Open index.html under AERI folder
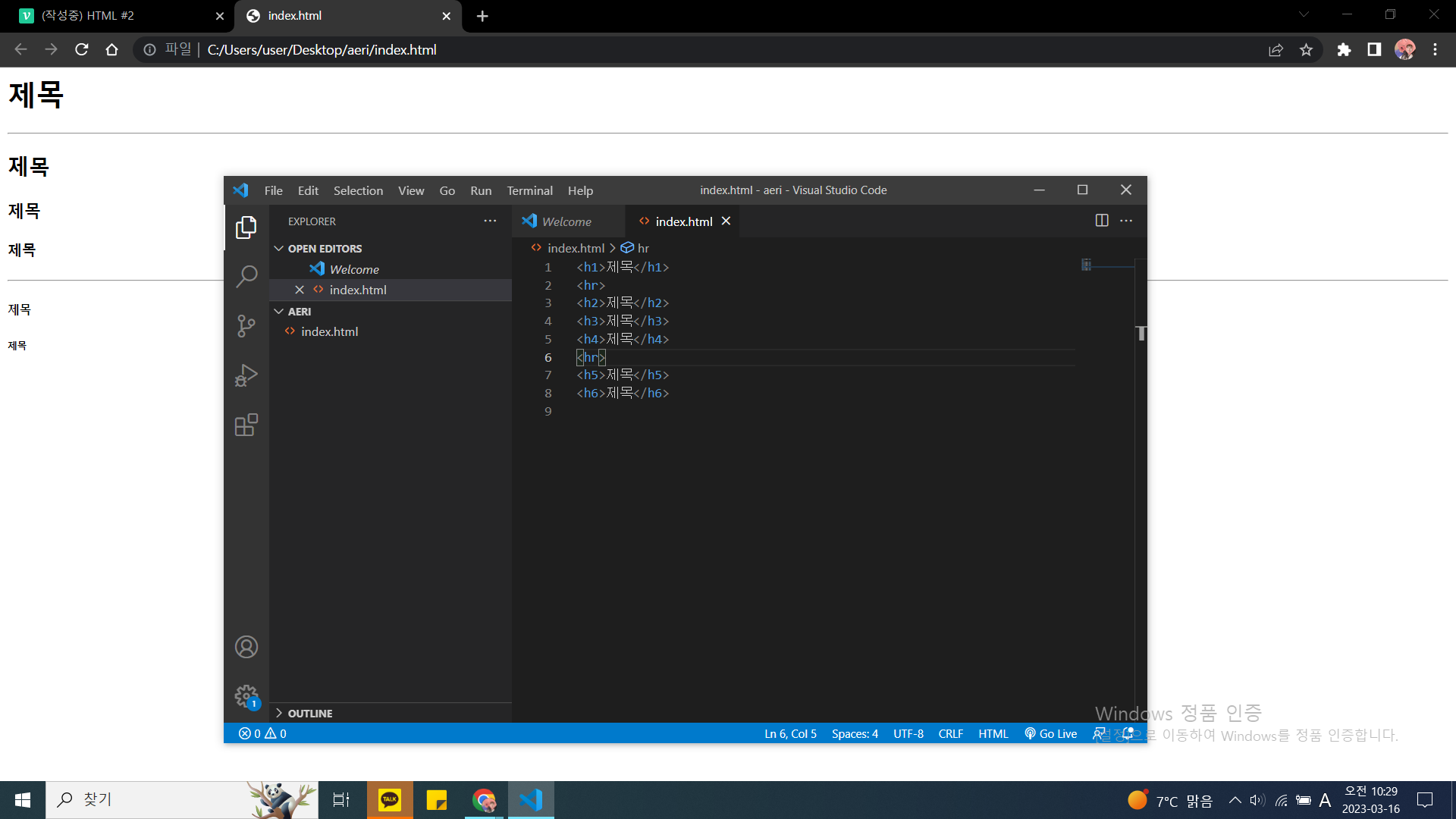 329,331
